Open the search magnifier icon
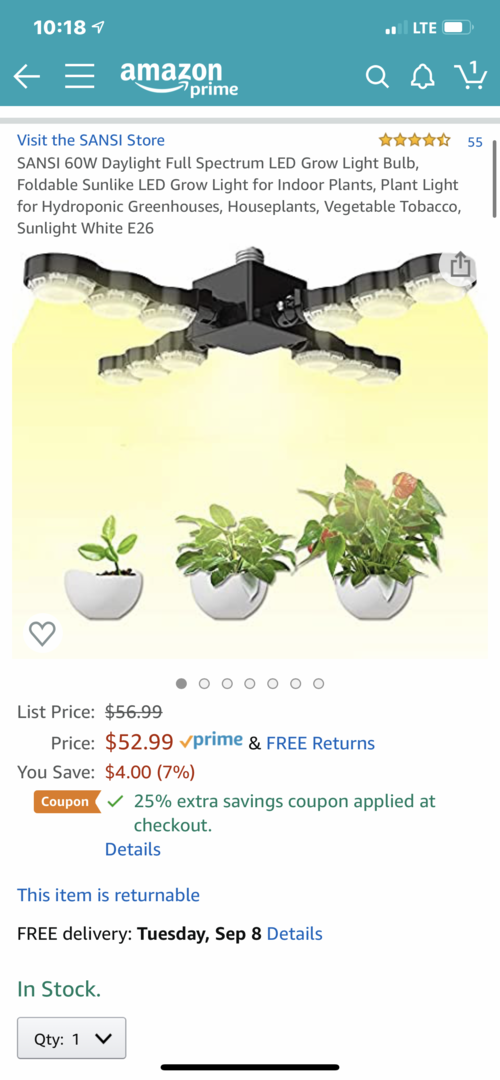Image resolution: width=500 pixels, height=1080 pixels. click(x=377, y=76)
